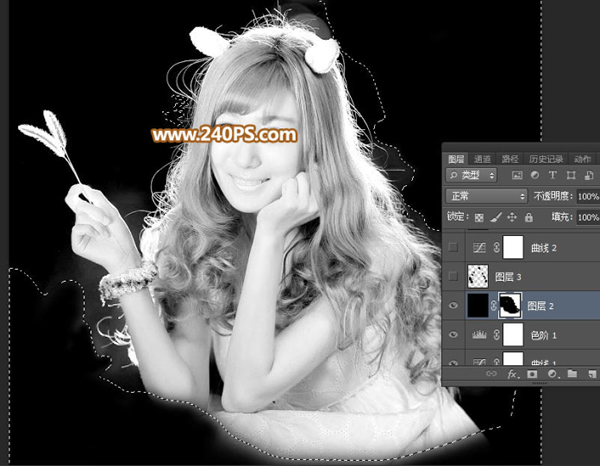
Task: Toggle lock transparent pixels icon
Action: point(479,218)
